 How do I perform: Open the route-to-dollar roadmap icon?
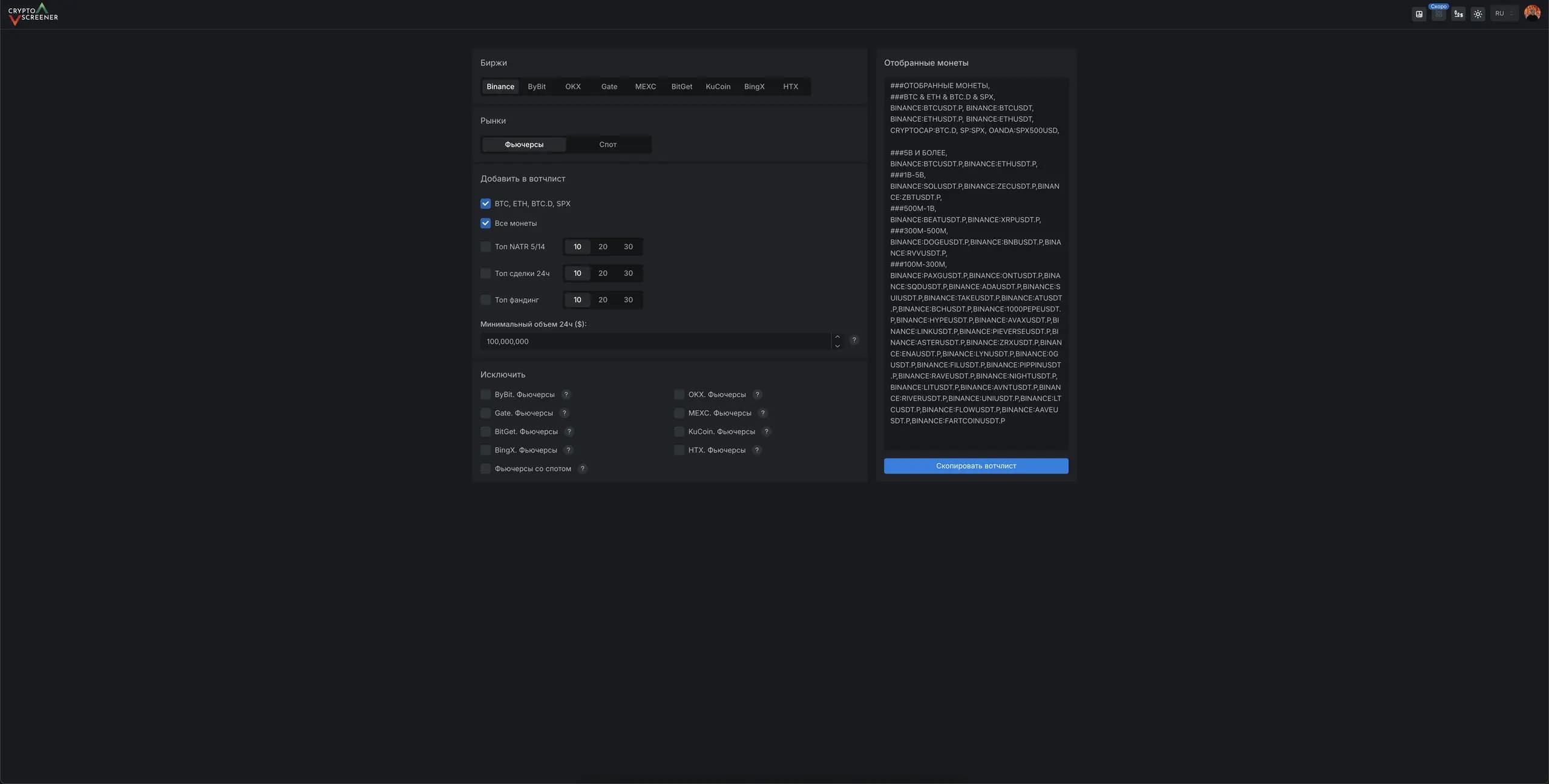[1458, 14]
